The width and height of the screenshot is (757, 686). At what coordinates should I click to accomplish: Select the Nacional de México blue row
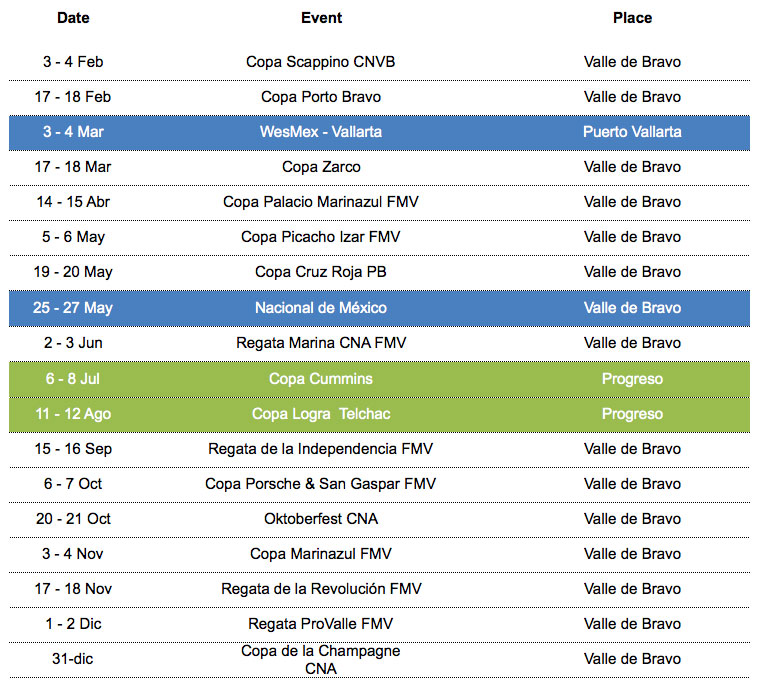(x=379, y=308)
